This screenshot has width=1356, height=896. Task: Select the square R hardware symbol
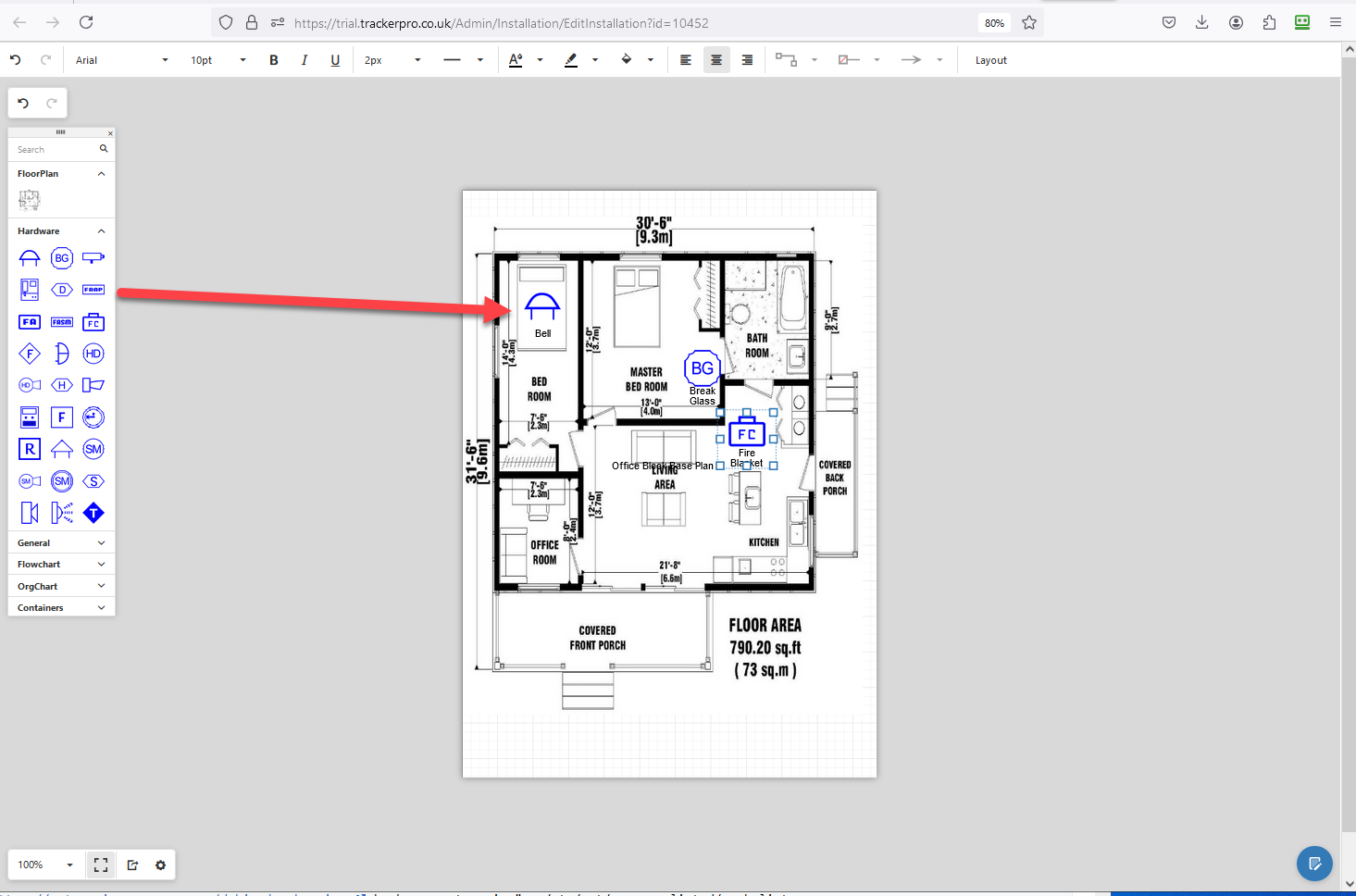pos(30,449)
